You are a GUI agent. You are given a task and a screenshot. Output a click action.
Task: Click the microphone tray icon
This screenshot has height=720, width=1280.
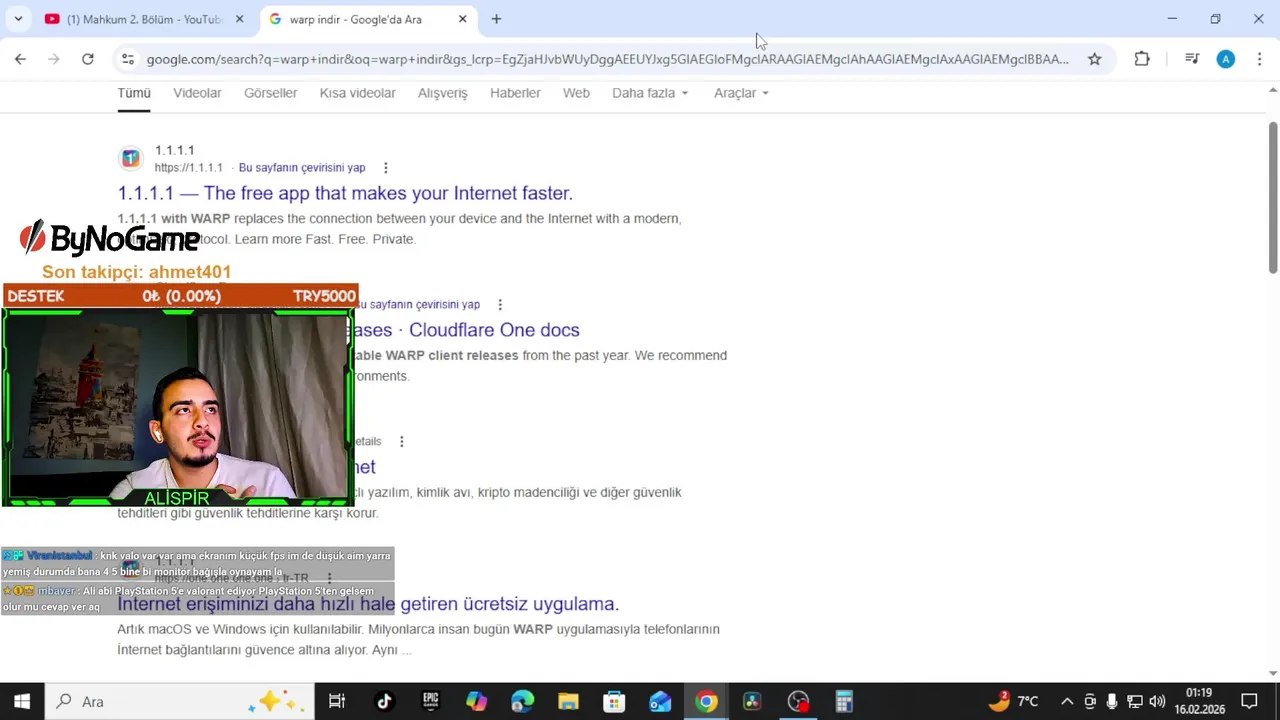click(1112, 701)
